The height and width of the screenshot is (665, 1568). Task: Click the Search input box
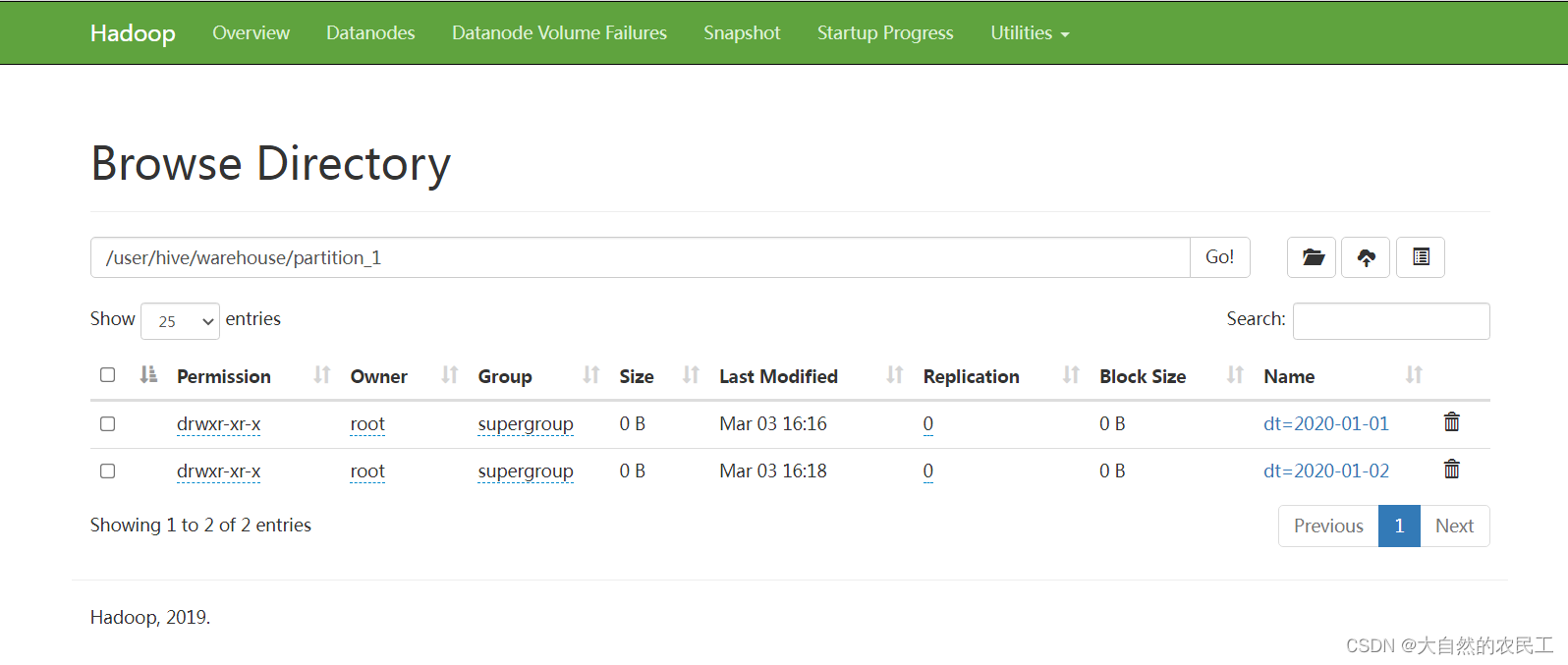(x=1391, y=321)
